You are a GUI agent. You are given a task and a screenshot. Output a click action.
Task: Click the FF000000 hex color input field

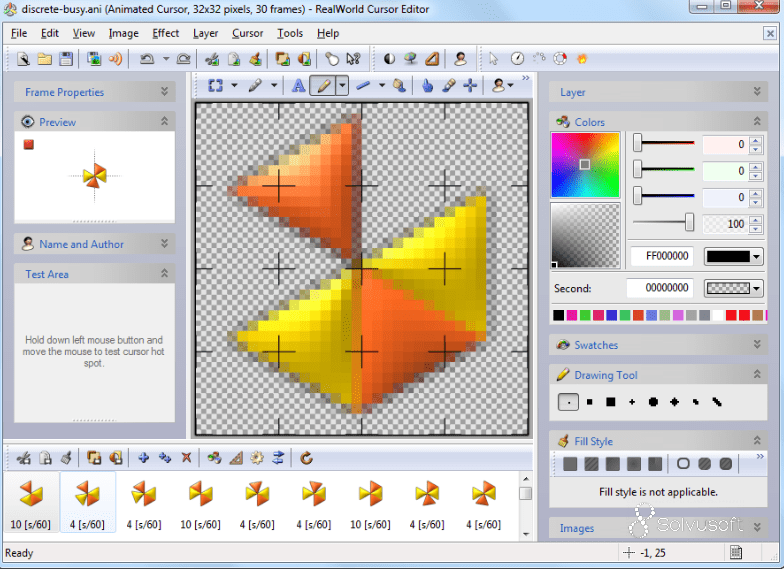coord(662,256)
